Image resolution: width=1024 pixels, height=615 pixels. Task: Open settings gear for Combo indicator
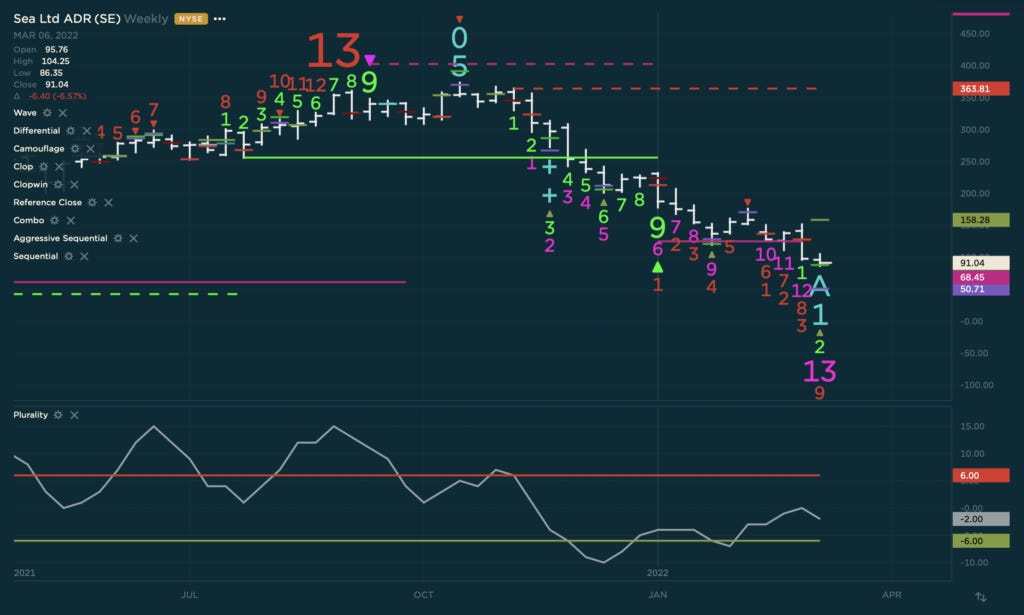tap(54, 221)
